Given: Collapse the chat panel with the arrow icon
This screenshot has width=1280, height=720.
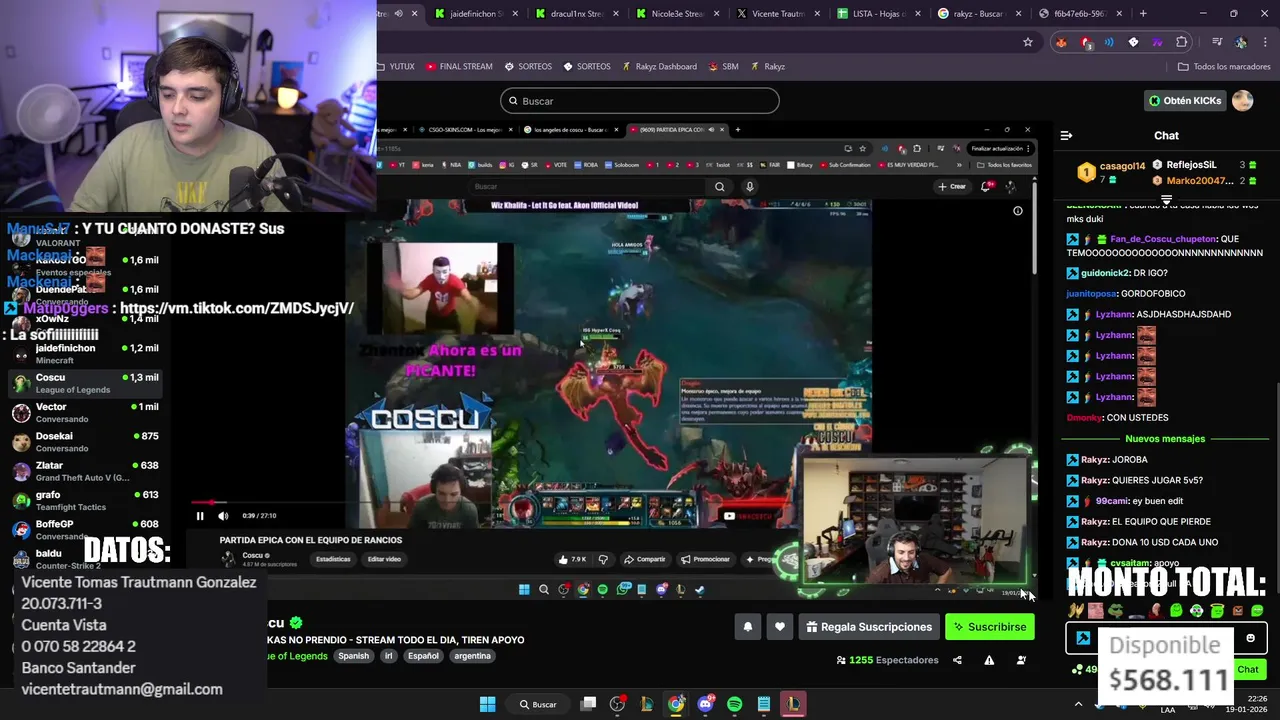Looking at the screenshot, I should tap(1066, 135).
